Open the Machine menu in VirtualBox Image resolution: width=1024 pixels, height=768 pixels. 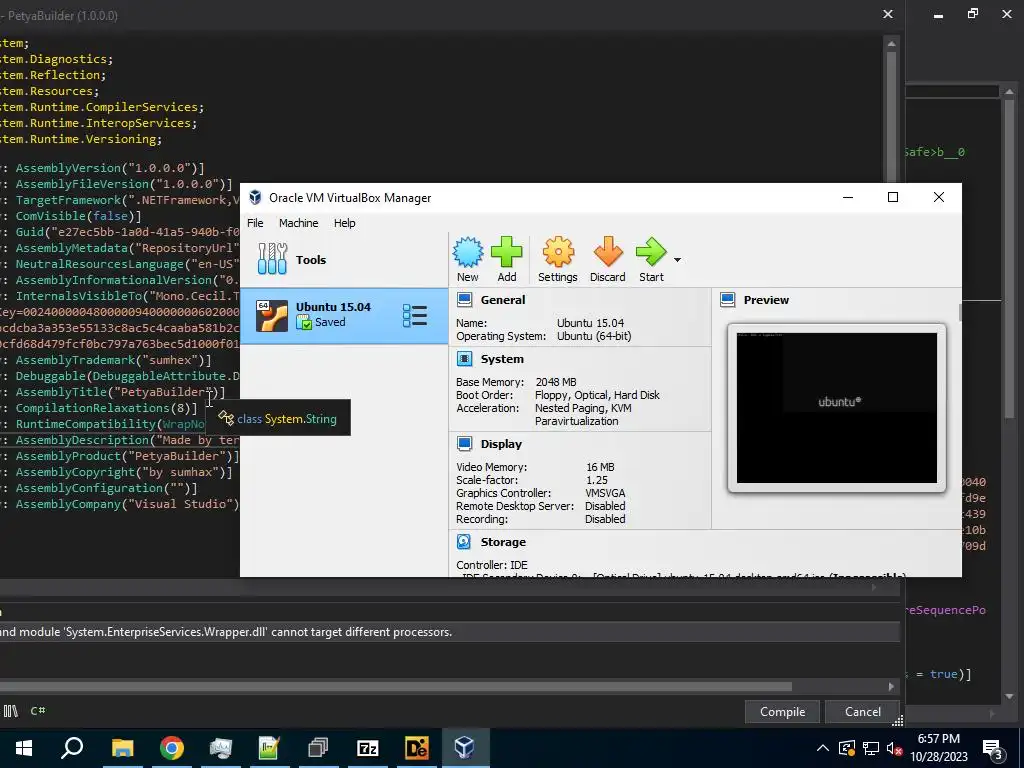tap(298, 223)
